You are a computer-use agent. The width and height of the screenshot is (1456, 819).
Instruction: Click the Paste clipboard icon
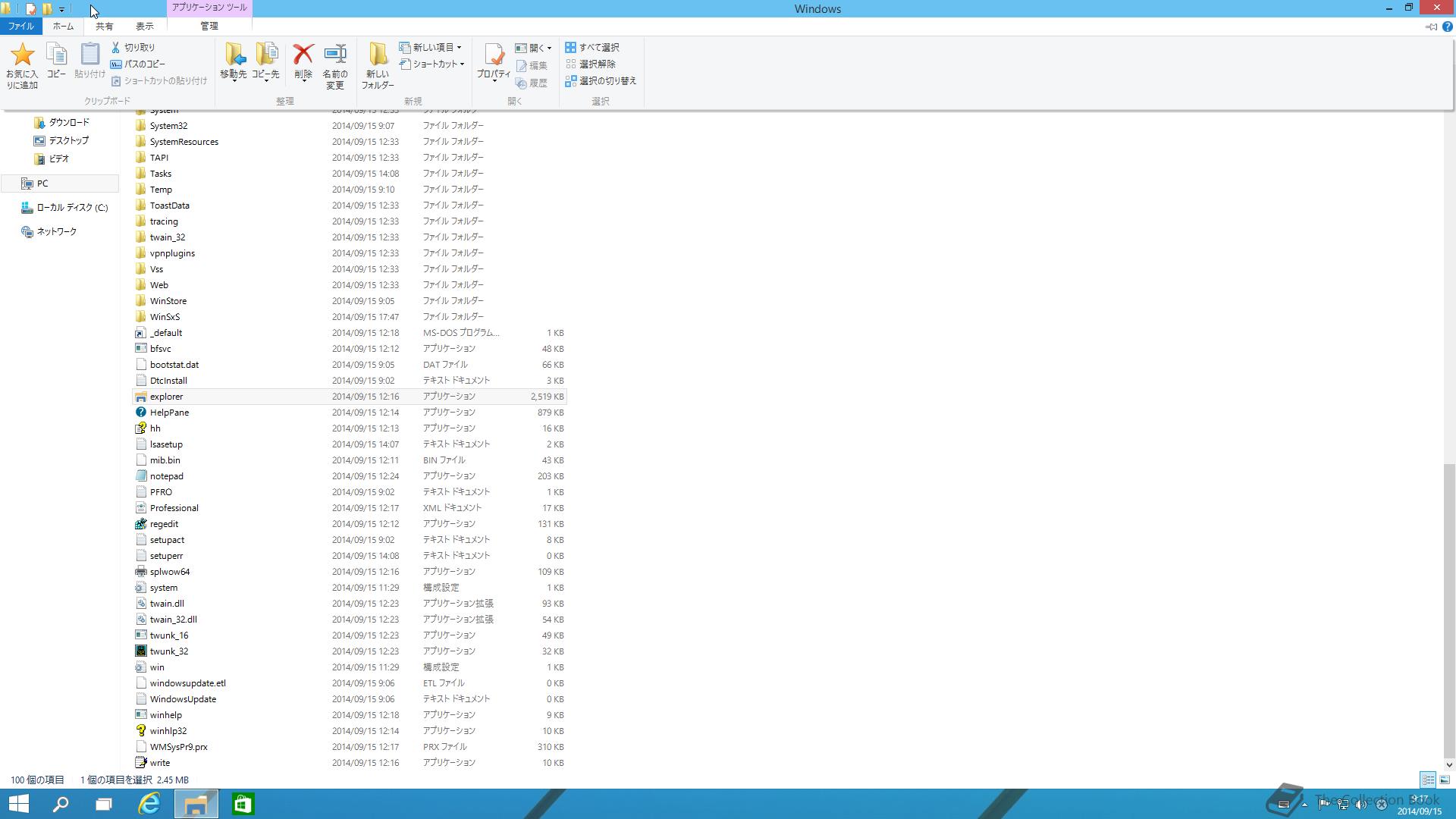coord(89,55)
